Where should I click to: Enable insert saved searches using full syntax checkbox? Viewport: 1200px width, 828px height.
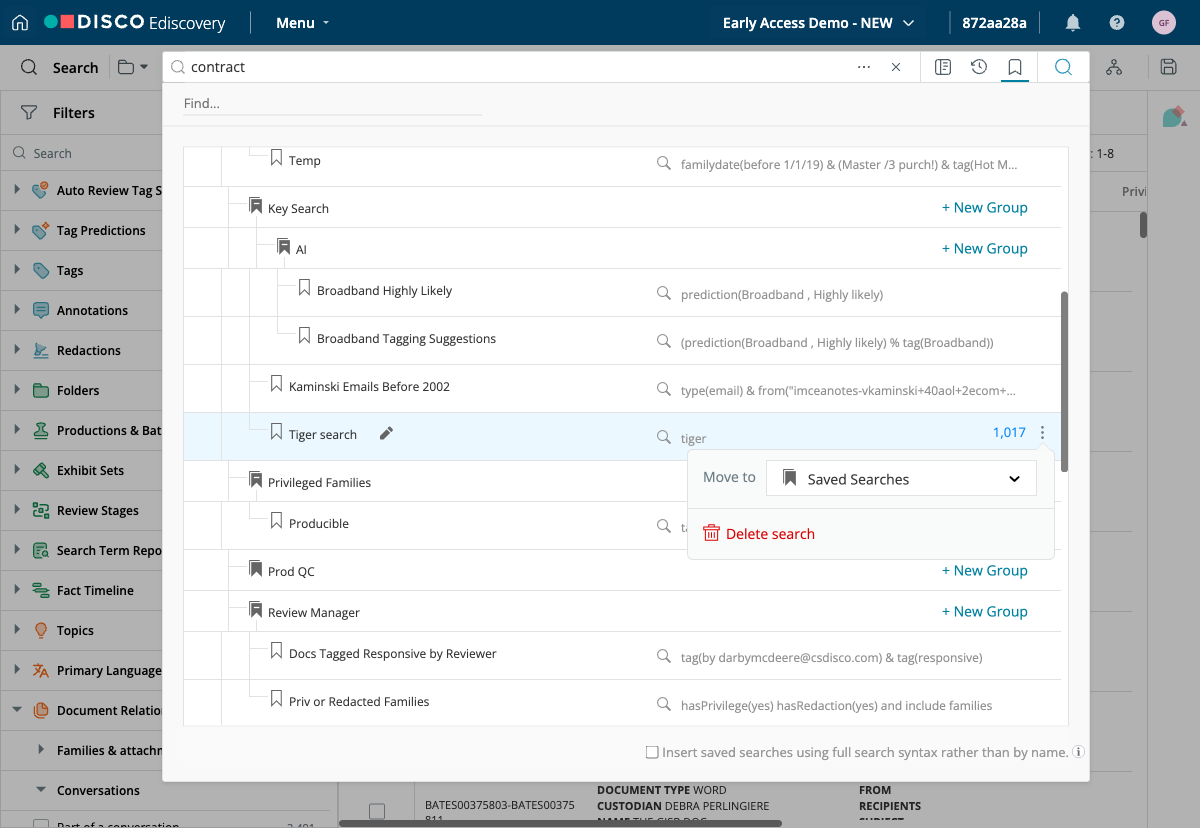(x=652, y=752)
